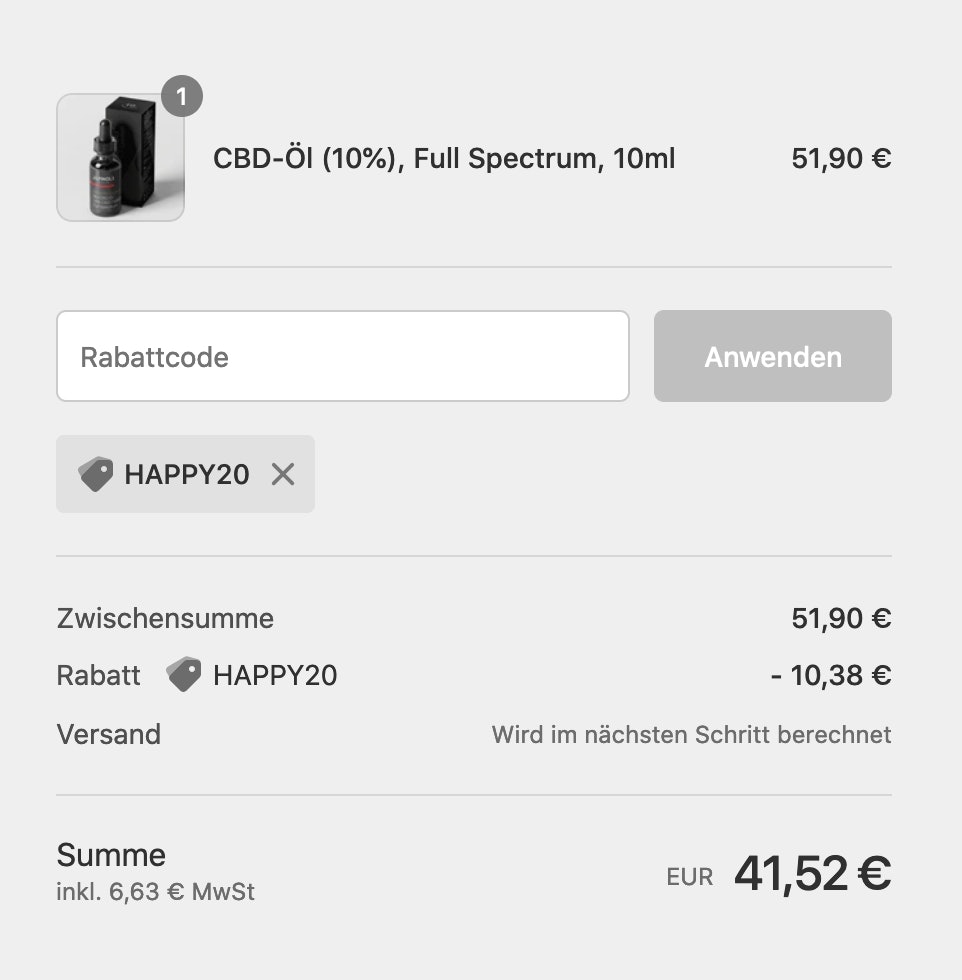Click the Zwischensumme amount 51,90 €
The width and height of the screenshot is (962, 980).
click(840, 618)
